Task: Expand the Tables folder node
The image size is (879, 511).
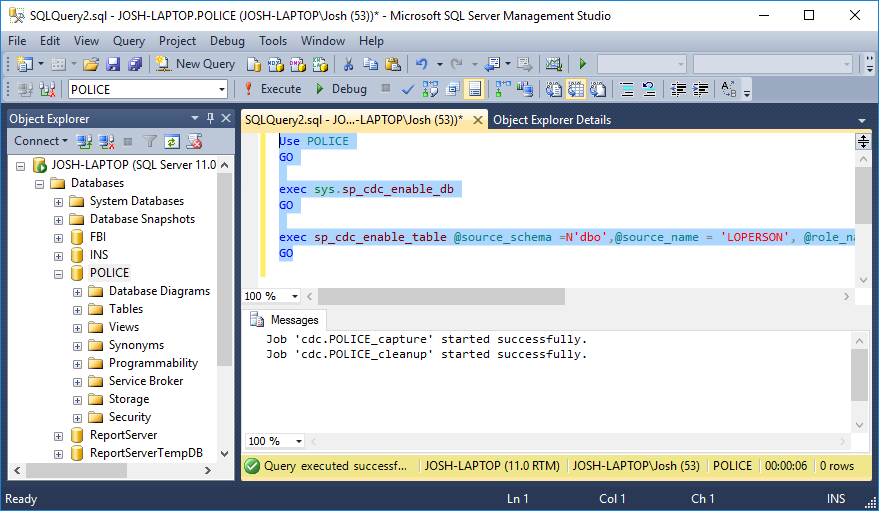Action: tap(77, 309)
